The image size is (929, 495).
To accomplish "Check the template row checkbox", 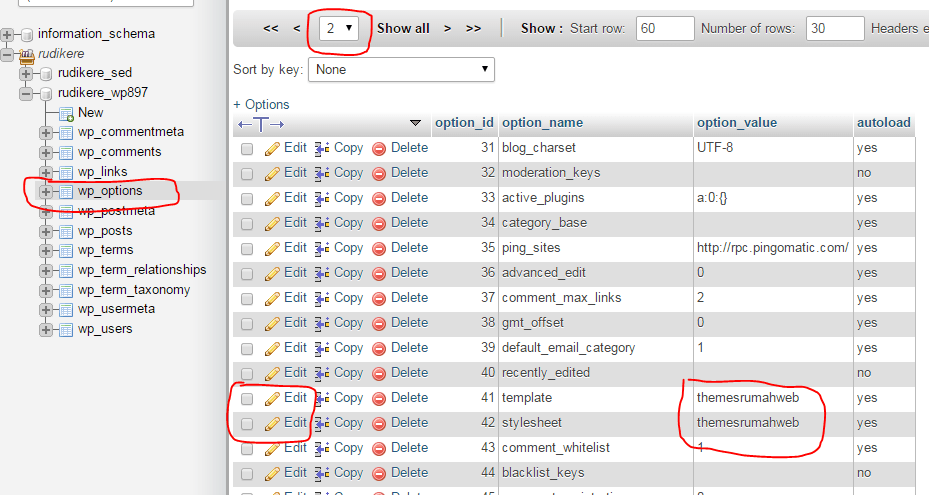I will click(247, 399).
